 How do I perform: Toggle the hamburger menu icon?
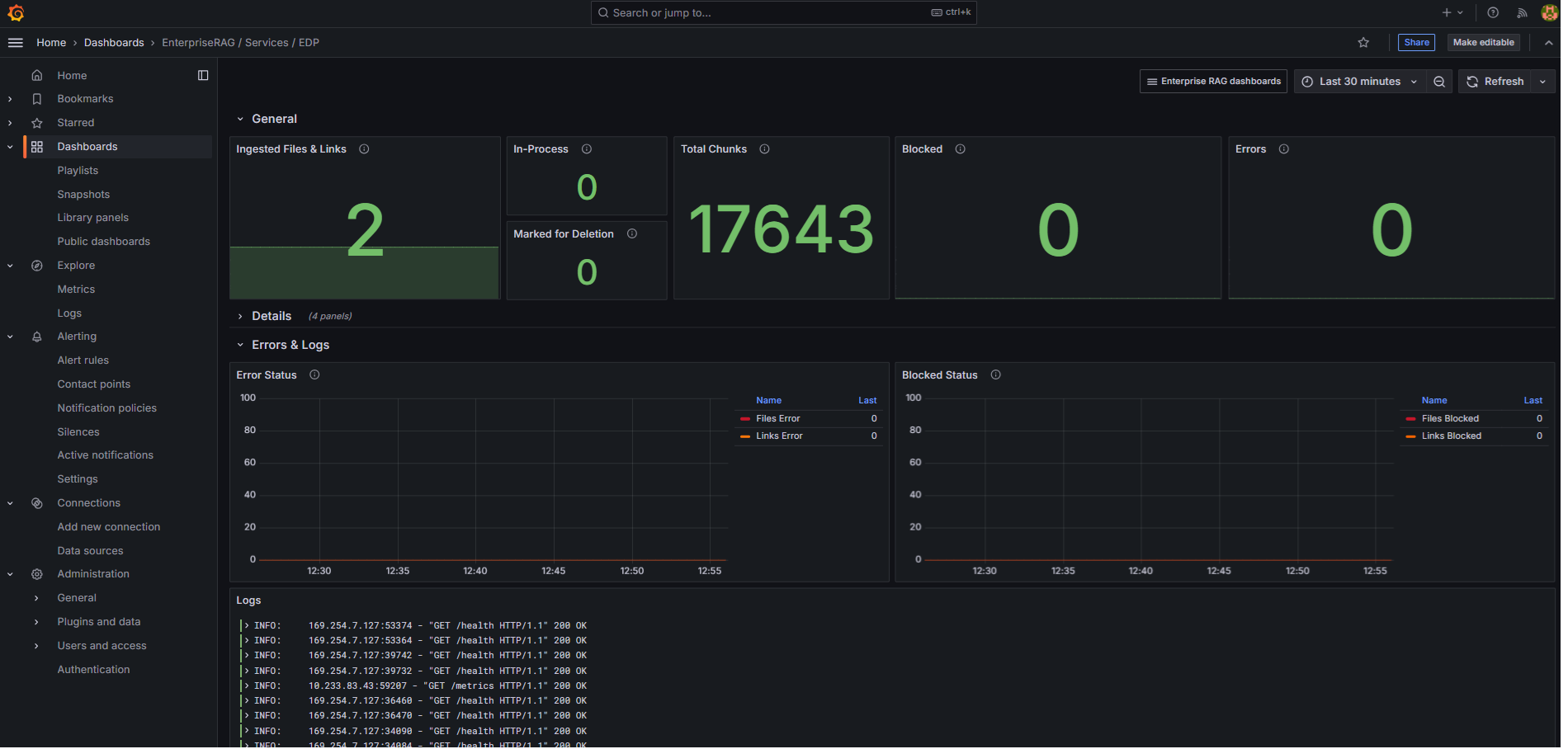click(x=16, y=43)
